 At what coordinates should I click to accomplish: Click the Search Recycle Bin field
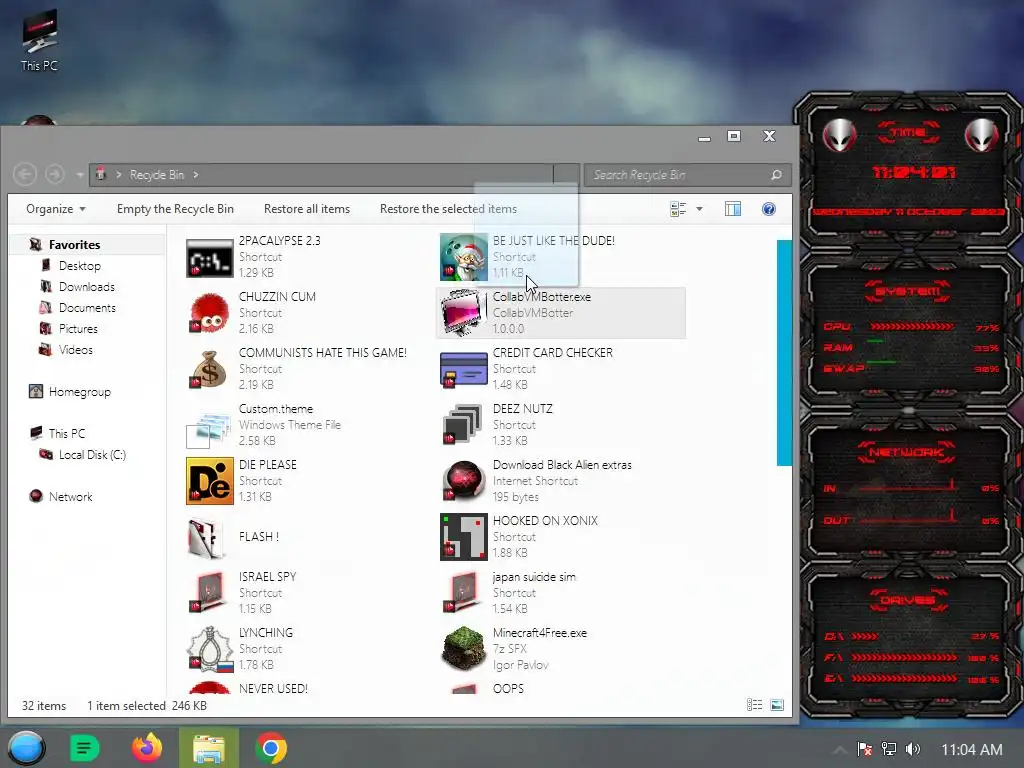click(687, 175)
